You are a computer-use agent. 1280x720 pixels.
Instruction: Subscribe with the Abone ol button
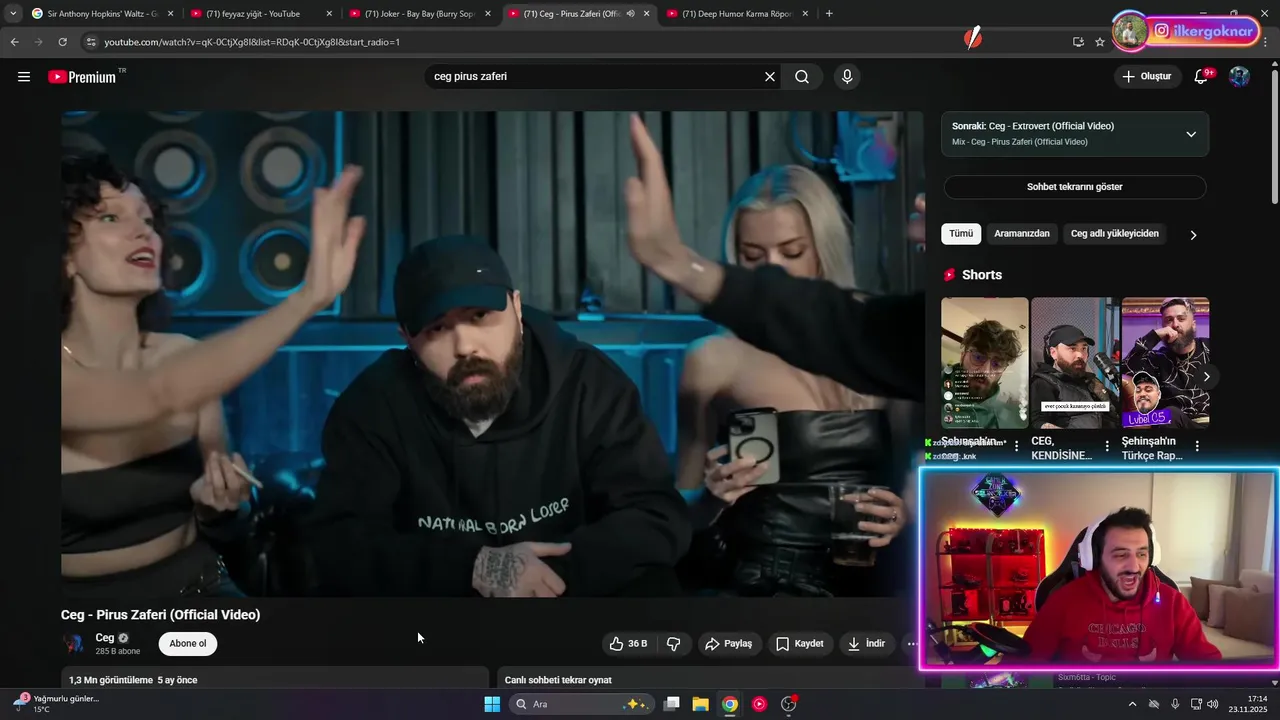pyautogui.click(x=188, y=644)
